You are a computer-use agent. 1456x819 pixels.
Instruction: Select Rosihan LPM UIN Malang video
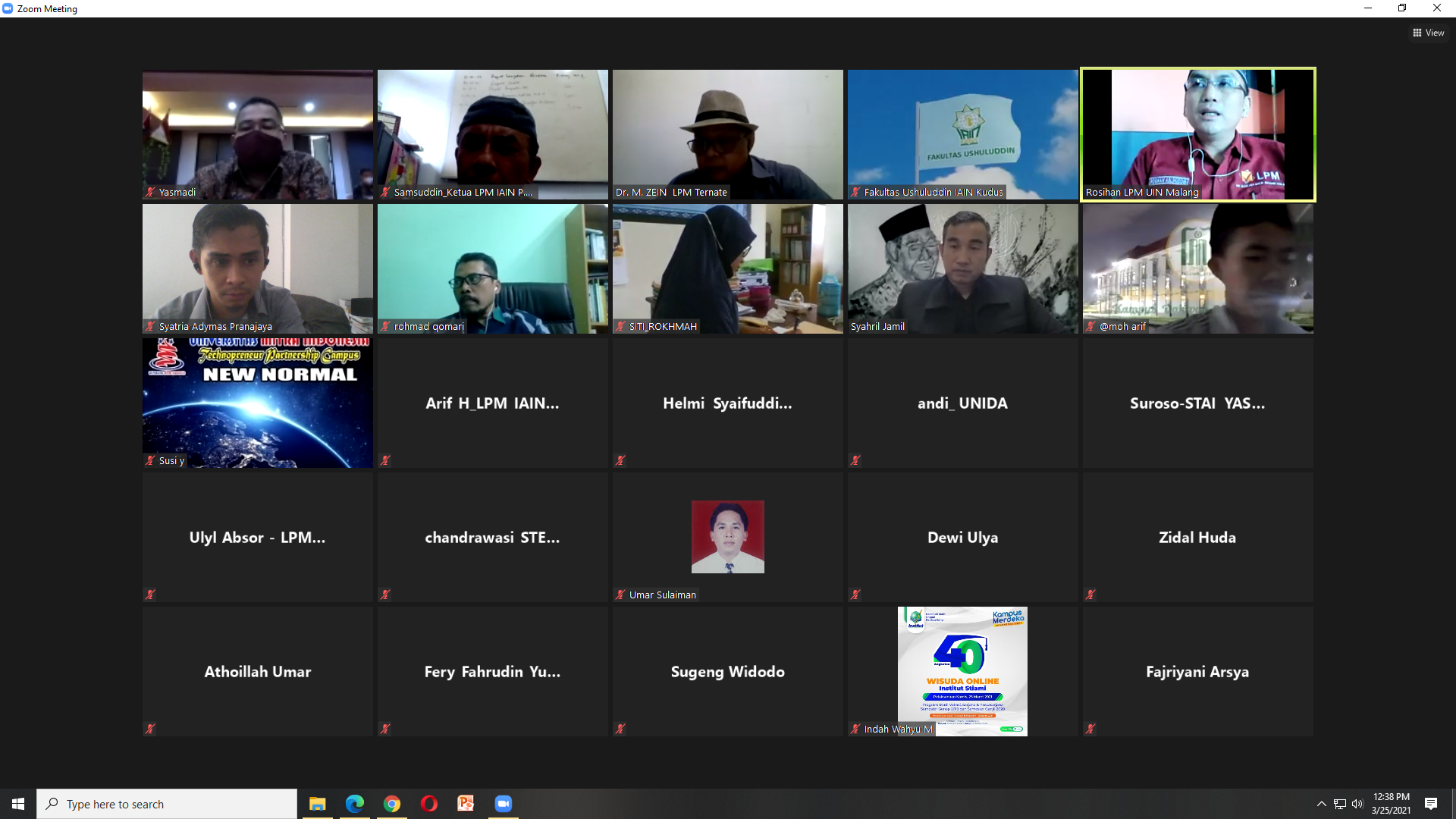(1197, 134)
